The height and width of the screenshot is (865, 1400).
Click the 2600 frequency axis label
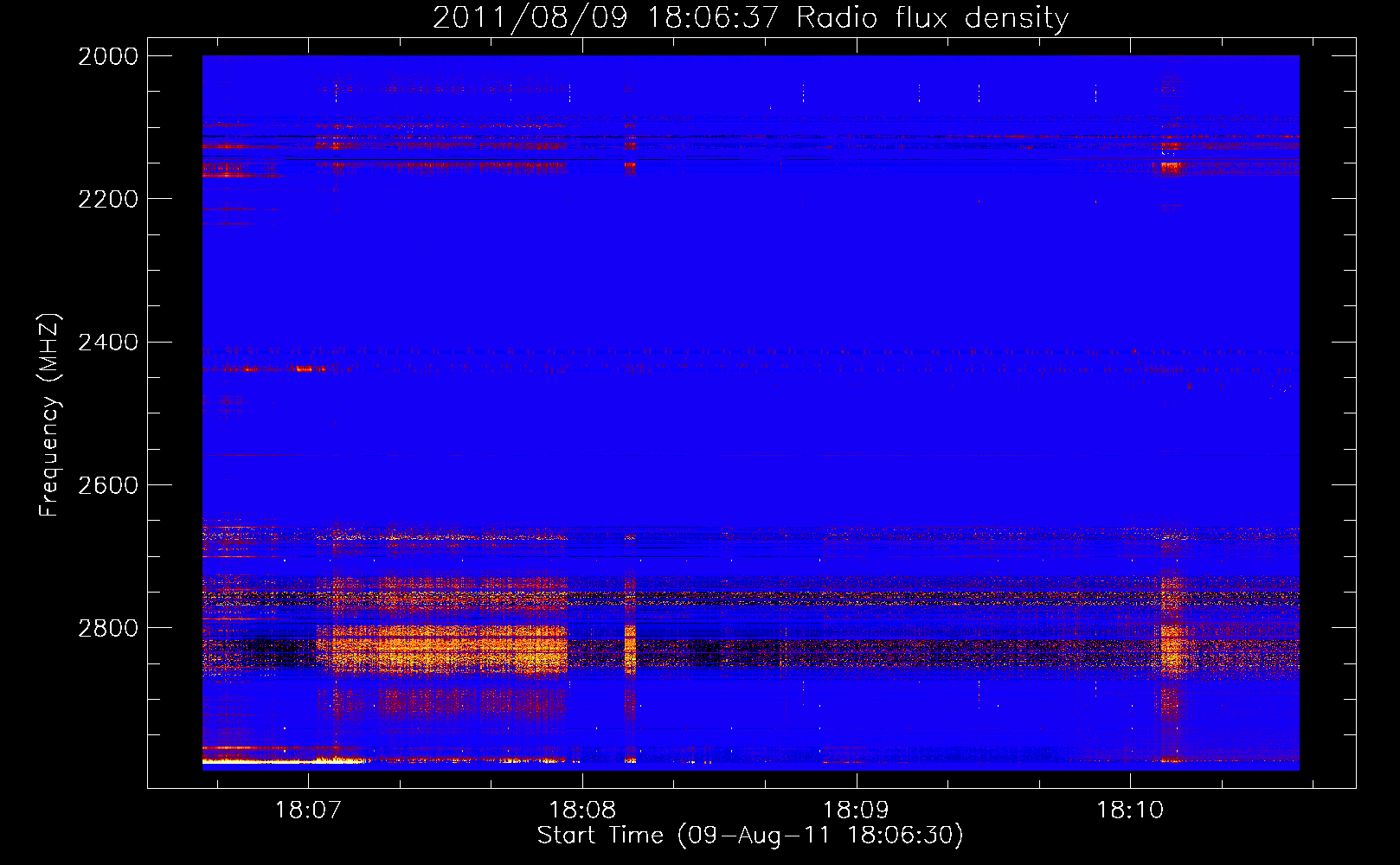tap(108, 485)
